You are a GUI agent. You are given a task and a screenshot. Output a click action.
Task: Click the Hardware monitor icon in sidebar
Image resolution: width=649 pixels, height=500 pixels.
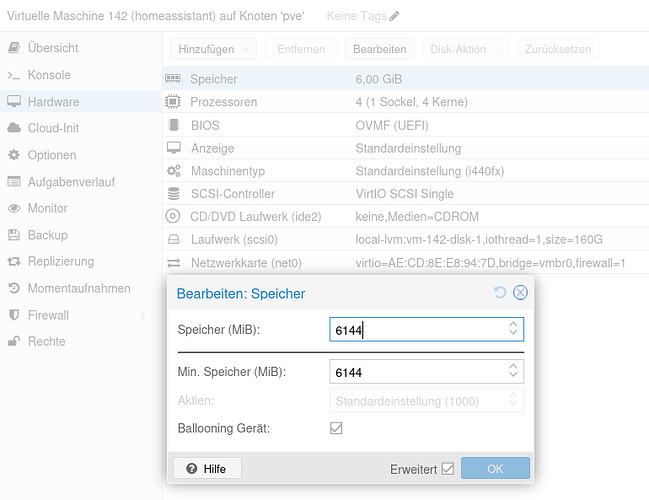(14, 101)
